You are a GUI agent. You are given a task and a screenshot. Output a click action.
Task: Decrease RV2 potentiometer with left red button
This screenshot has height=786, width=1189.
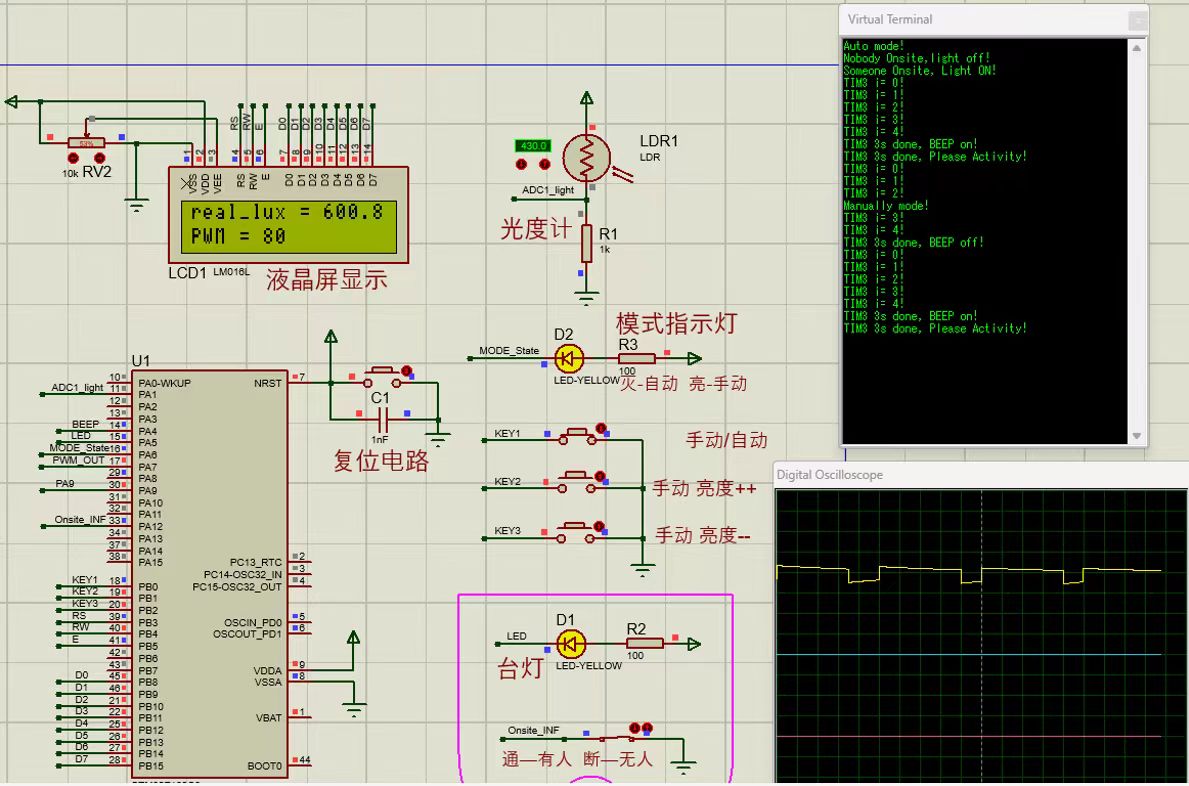[73, 158]
